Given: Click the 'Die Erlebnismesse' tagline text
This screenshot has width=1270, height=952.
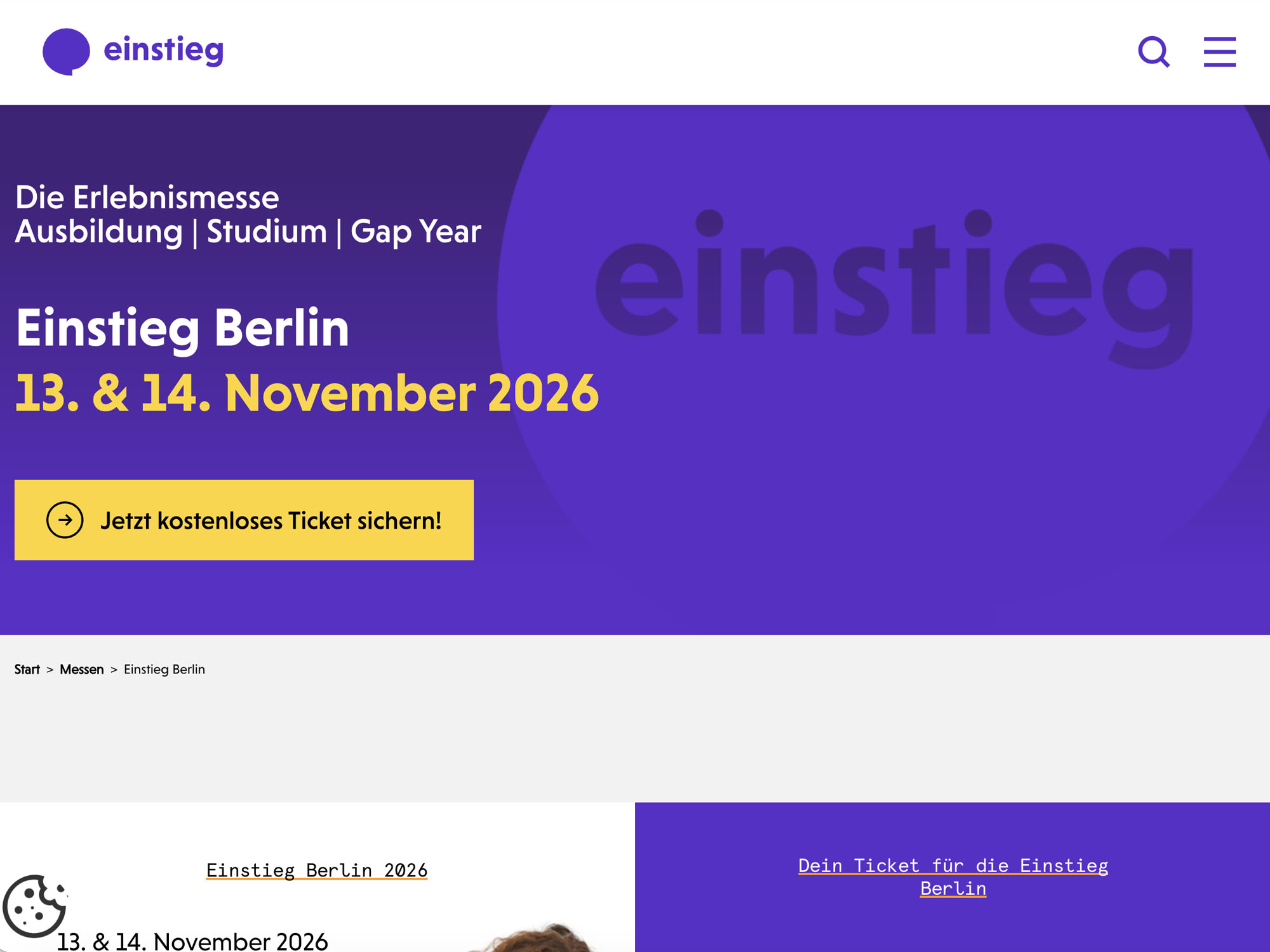Looking at the screenshot, I should click(147, 197).
